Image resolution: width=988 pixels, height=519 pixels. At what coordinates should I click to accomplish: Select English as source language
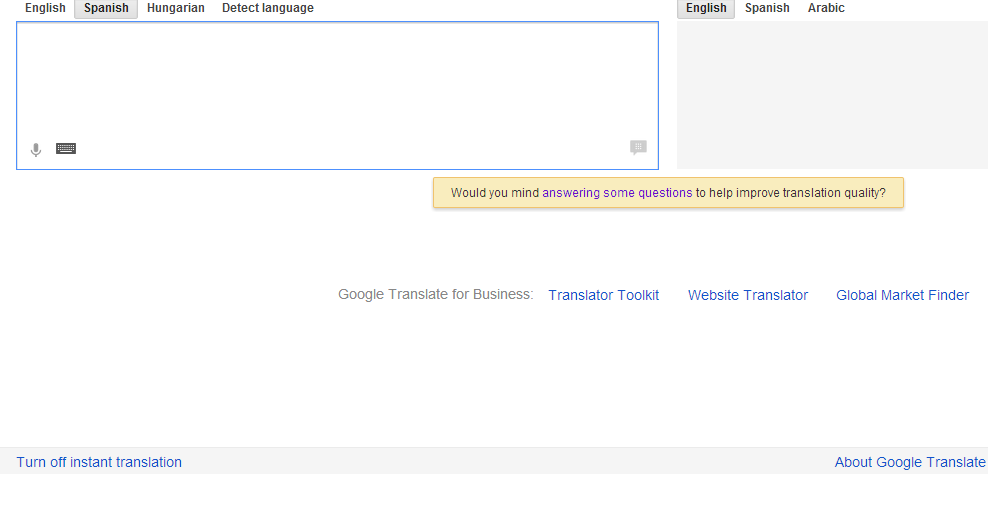[x=45, y=8]
